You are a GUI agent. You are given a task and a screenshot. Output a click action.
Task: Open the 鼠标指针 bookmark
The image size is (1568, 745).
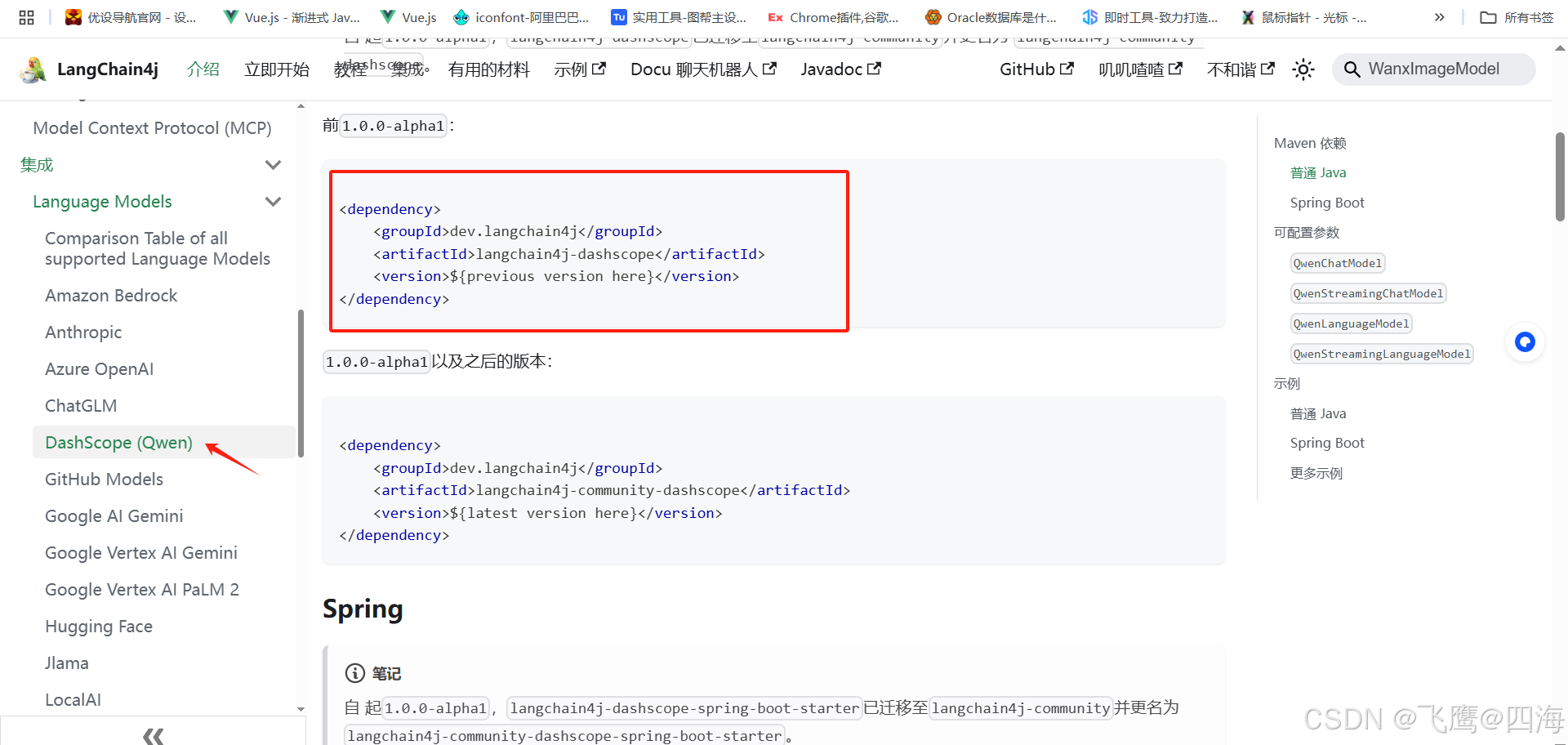point(1303,17)
